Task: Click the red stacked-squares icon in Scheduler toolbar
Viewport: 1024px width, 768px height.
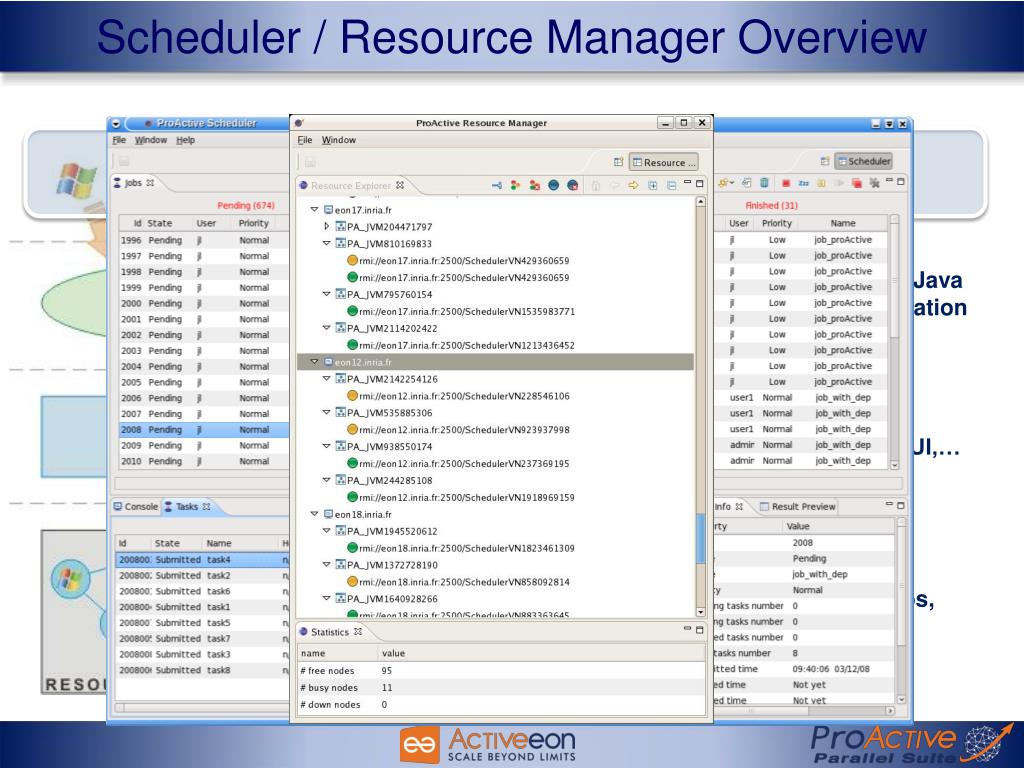Action: [857, 184]
